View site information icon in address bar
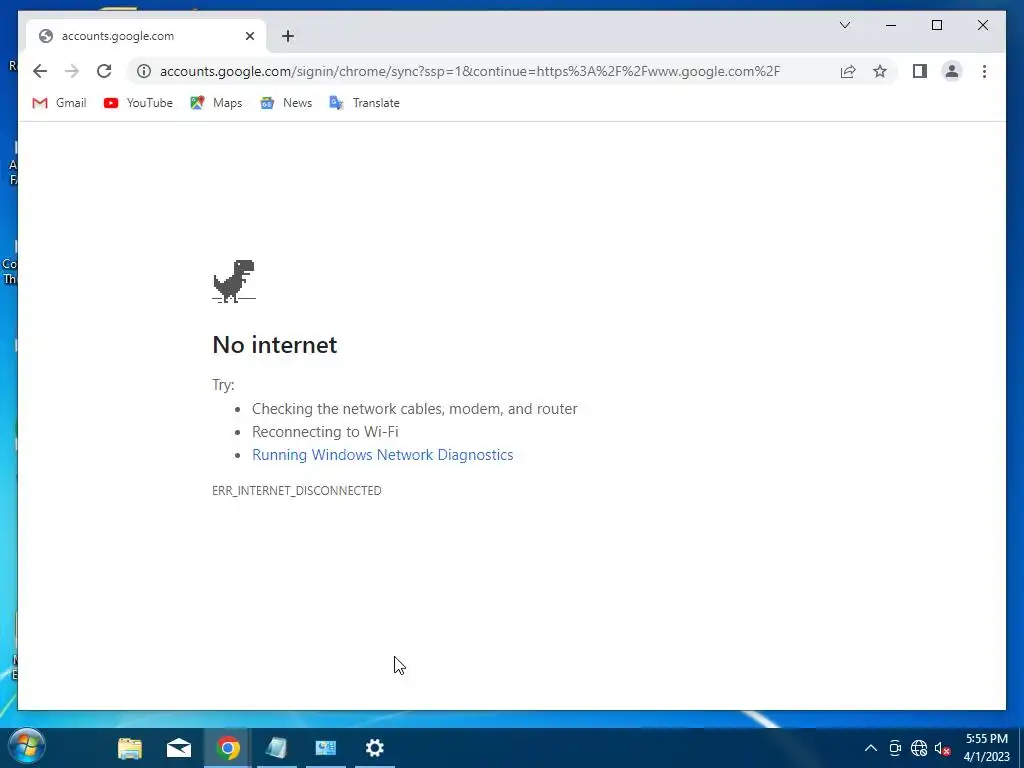 coord(144,71)
